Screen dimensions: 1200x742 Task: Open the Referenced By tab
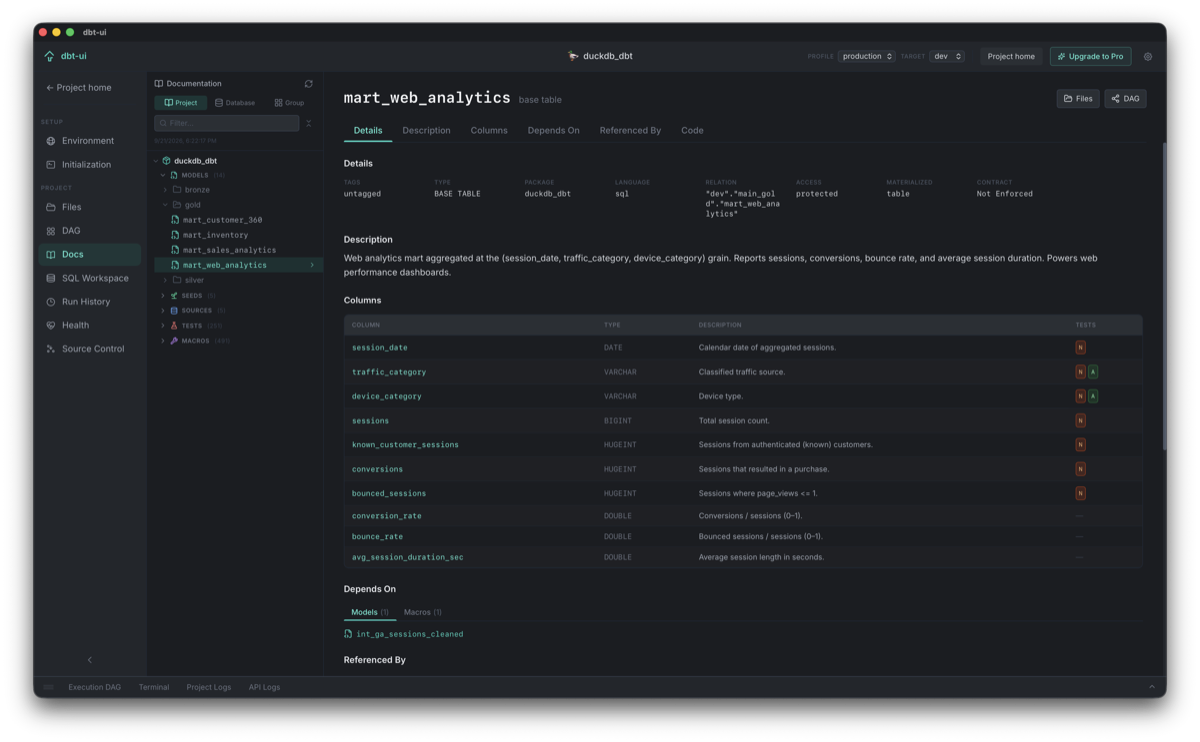click(630, 130)
